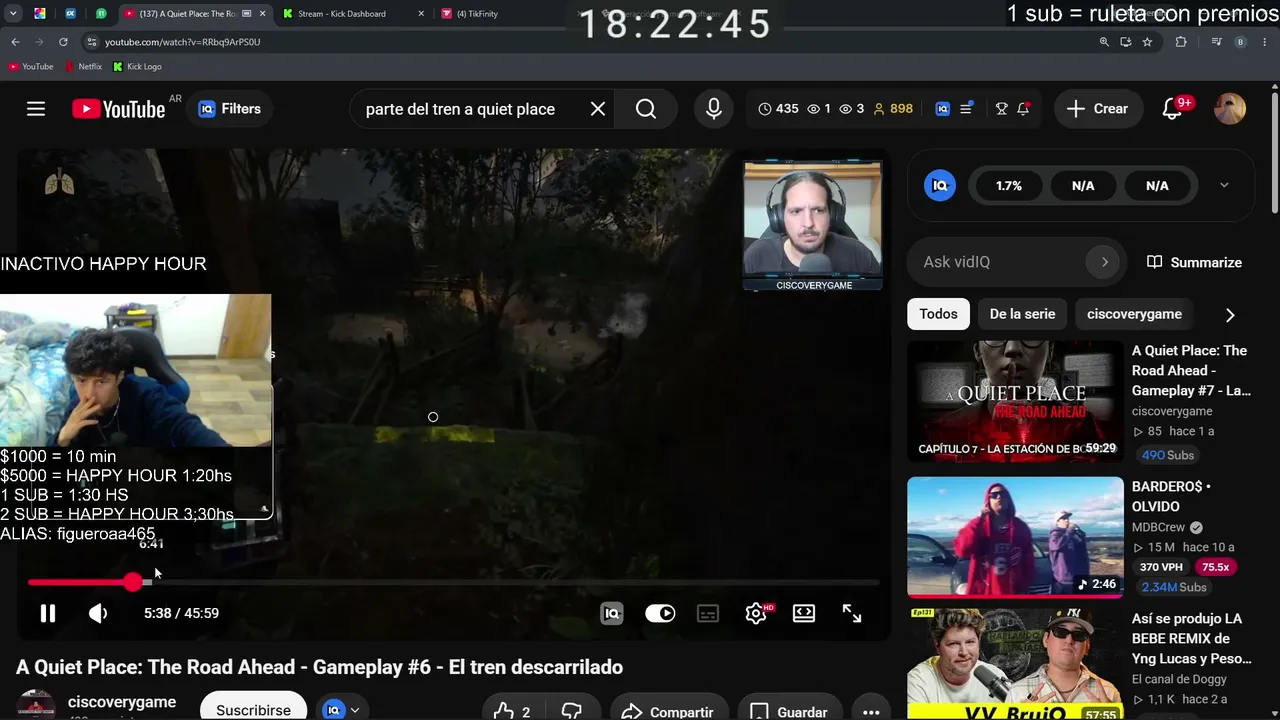
Task: Open the 'Gameplay #7' video thumbnail
Action: click(x=1015, y=401)
